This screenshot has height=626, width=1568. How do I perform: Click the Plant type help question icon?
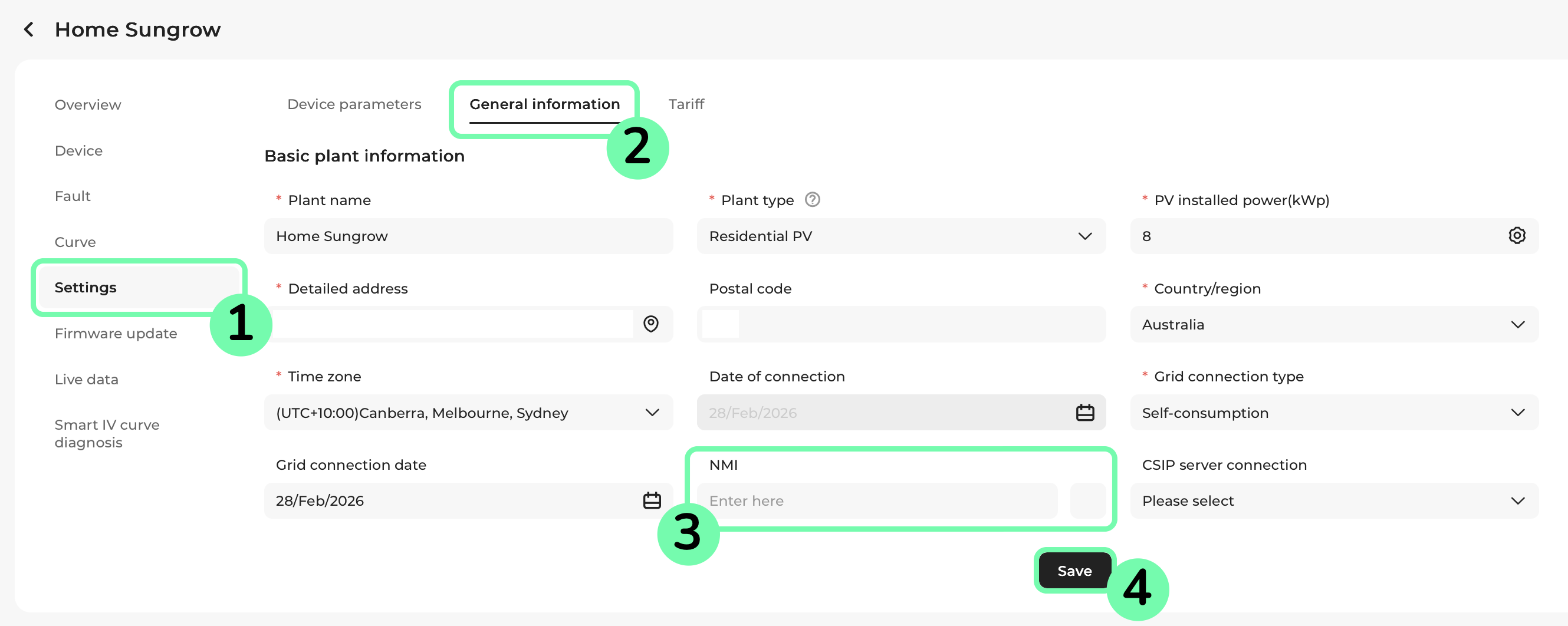click(812, 200)
